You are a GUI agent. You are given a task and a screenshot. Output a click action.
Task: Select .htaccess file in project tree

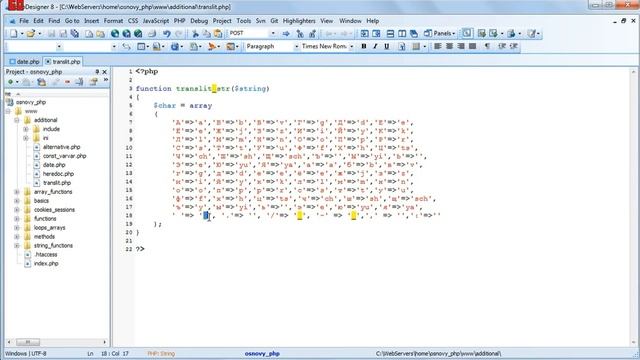pyautogui.click(x=46, y=255)
